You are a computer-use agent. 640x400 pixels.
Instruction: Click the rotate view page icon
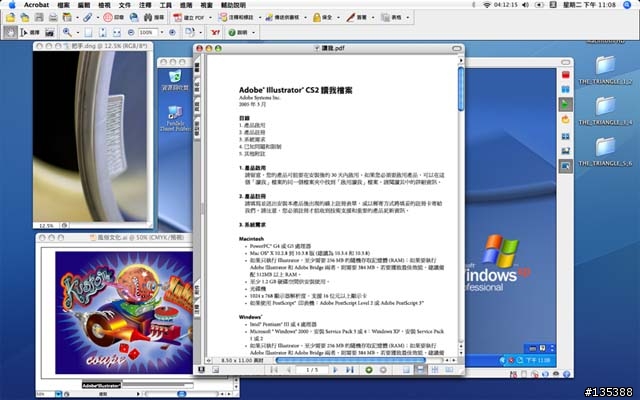pyautogui.click(x=190, y=32)
